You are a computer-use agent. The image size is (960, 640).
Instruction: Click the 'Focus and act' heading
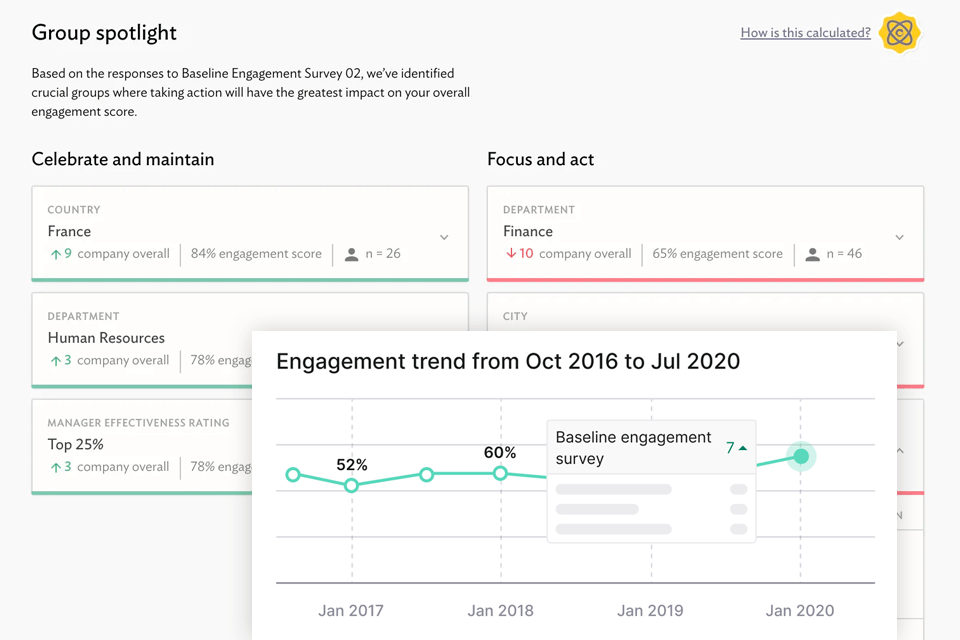[x=541, y=159]
